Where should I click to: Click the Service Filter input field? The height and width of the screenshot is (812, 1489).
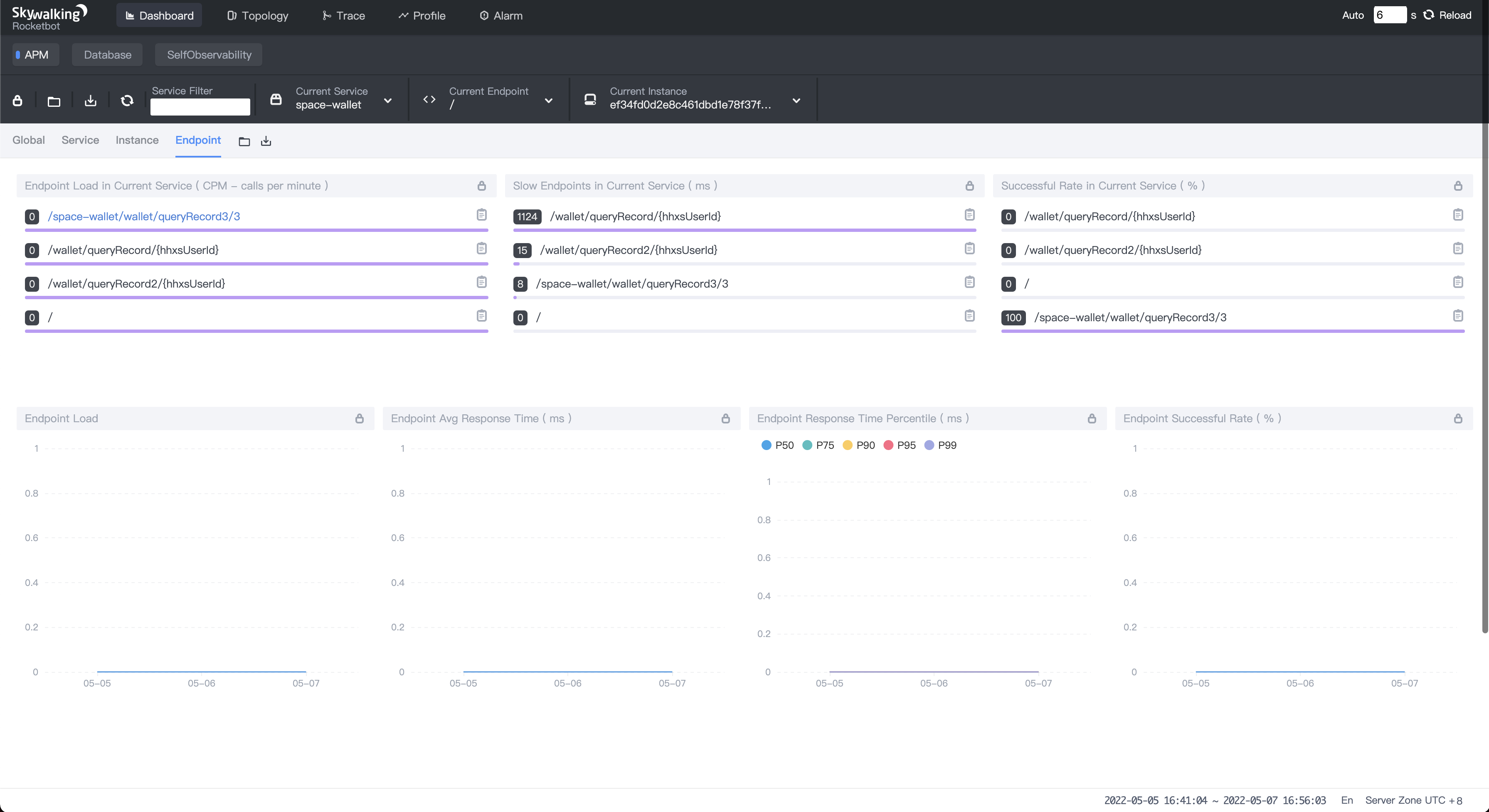(x=200, y=106)
